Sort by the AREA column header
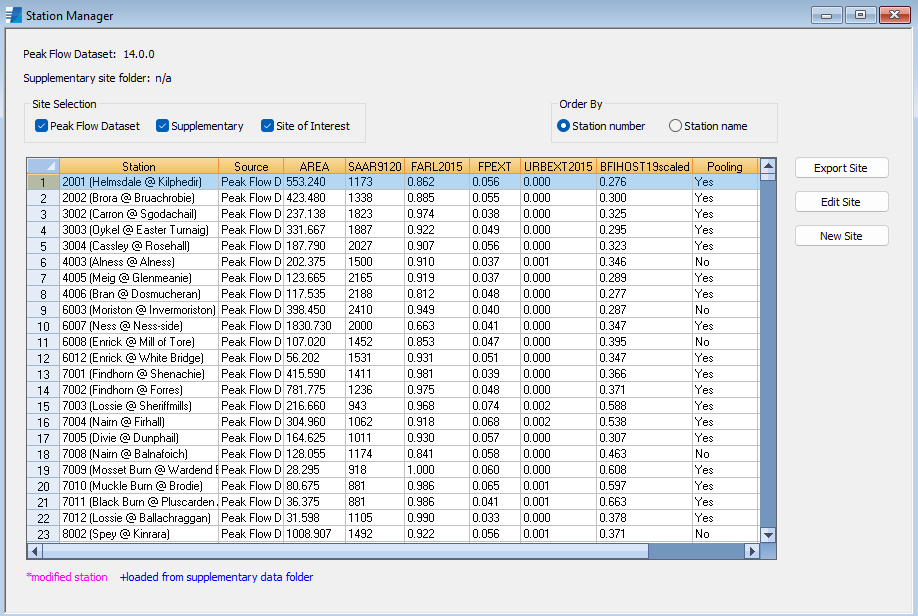The width and height of the screenshot is (918, 616). (x=314, y=166)
